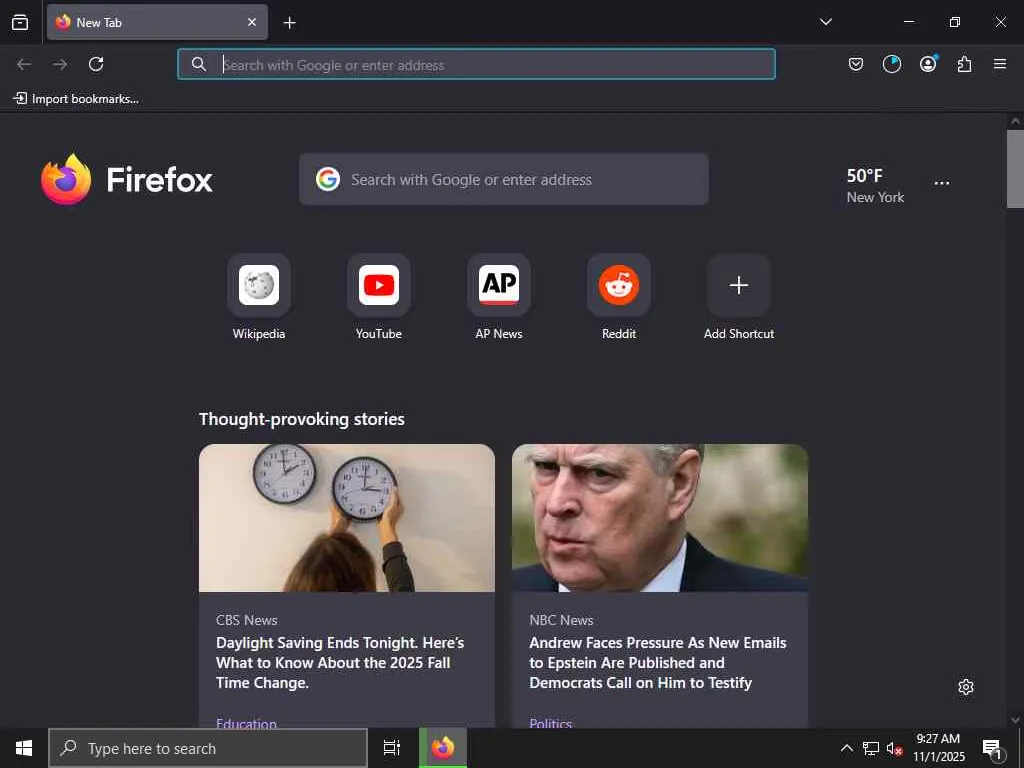The image size is (1024, 768).
Task: Open the AP News shortcut
Action: click(x=499, y=297)
